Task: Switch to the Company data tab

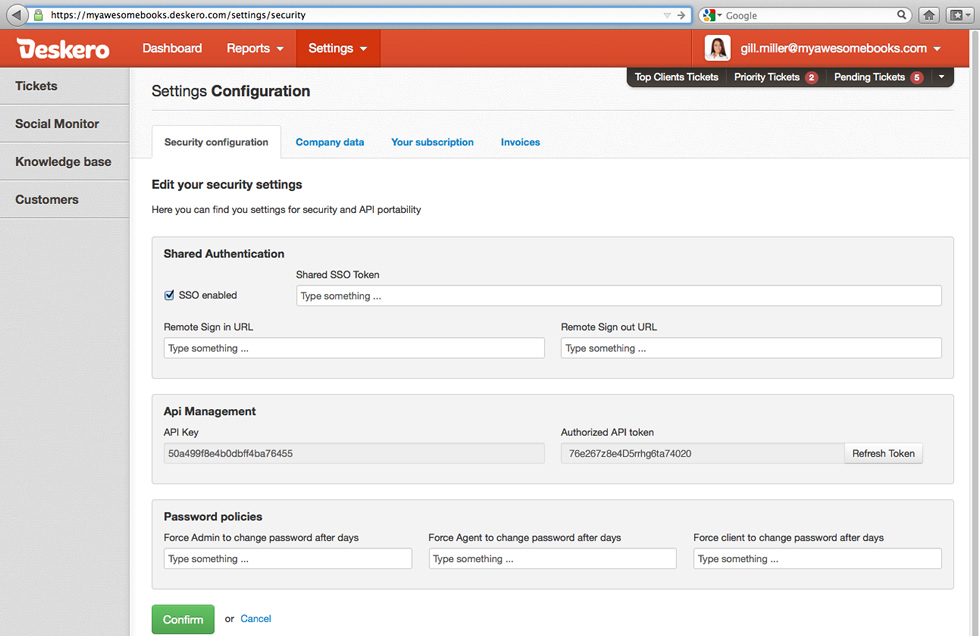Action: click(330, 142)
